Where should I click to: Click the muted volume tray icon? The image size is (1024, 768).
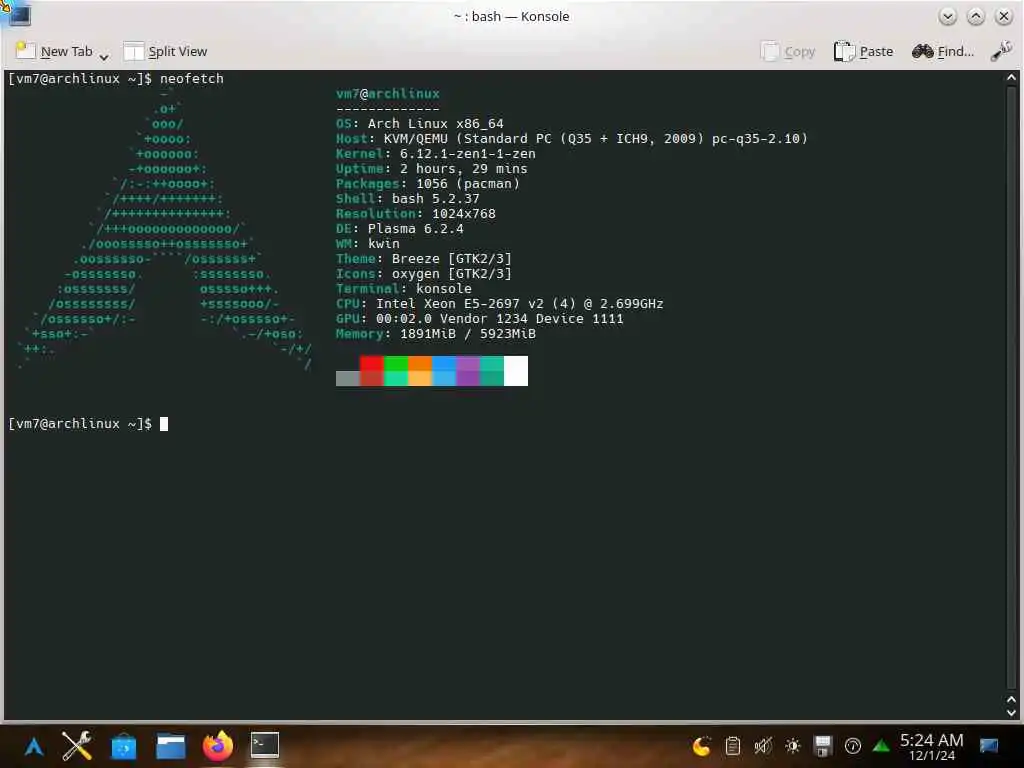click(763, 746)
